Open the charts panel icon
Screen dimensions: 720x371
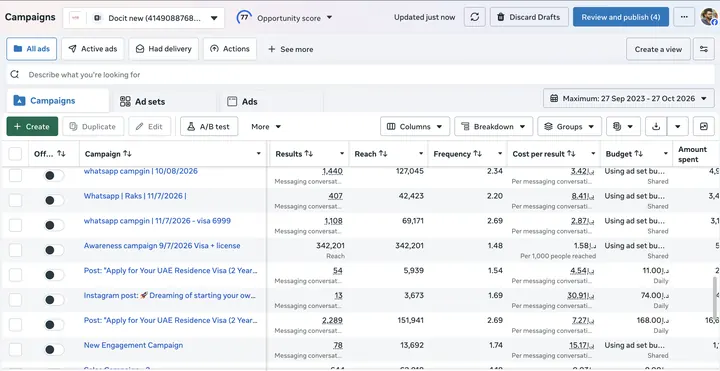(x=704, y=126)
